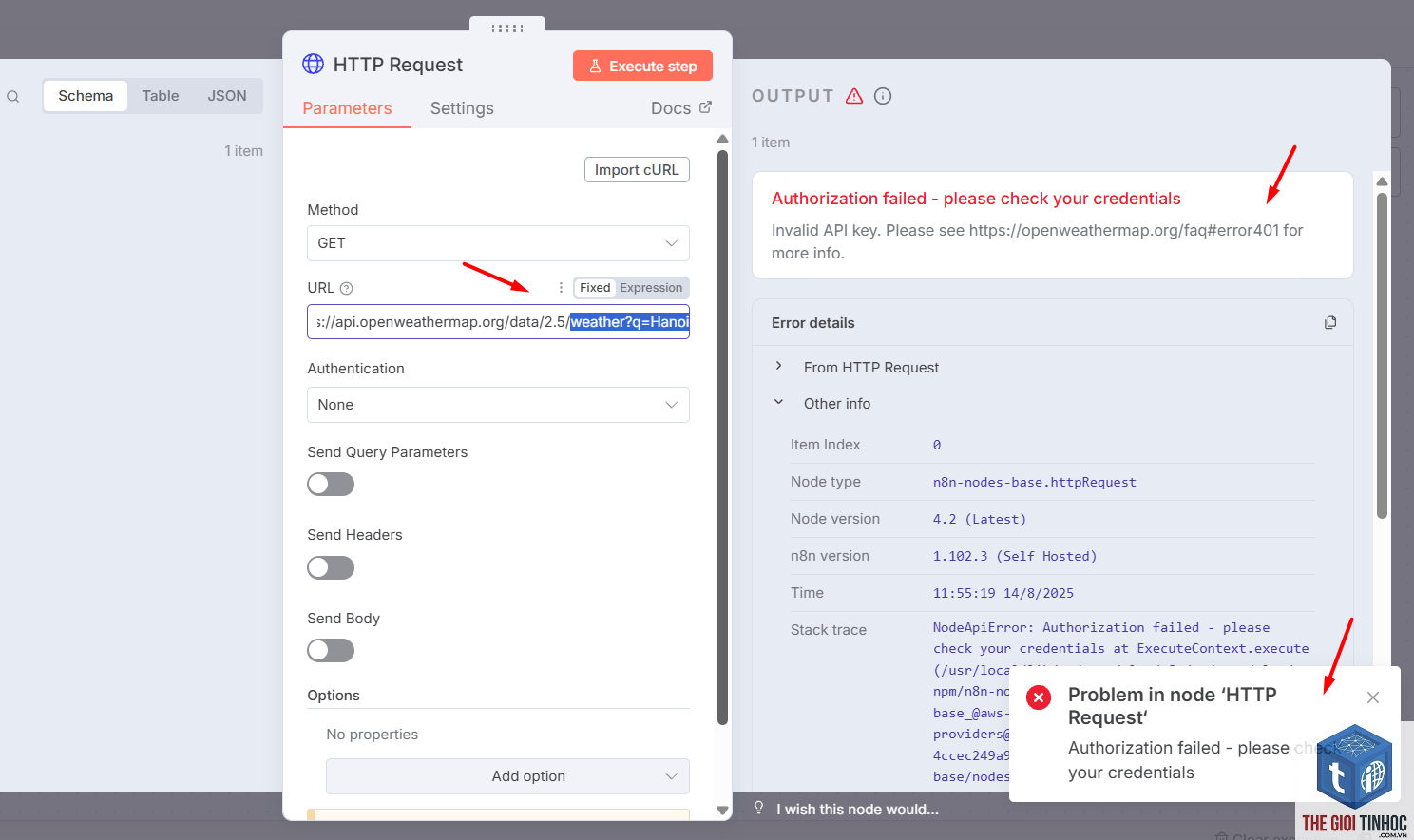1414x840 pixels.
Task: Turn on the Send Body switch
Action: click(x=331, y=650)
